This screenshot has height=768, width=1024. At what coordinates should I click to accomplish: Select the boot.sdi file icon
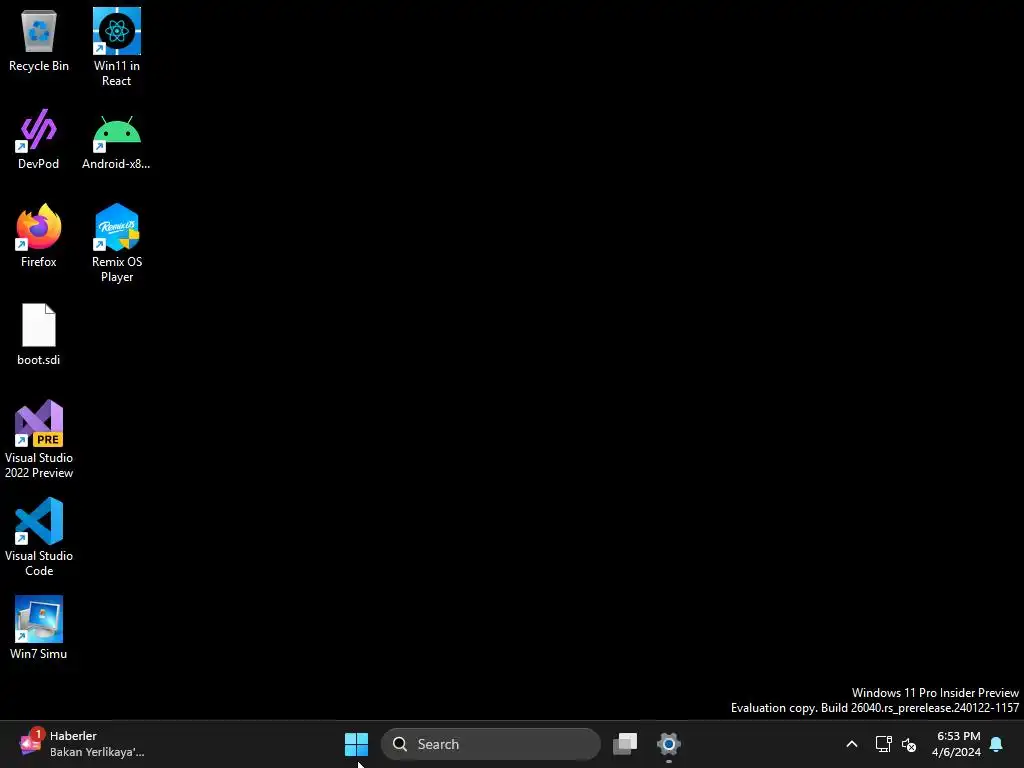click(x=39, y=334)
